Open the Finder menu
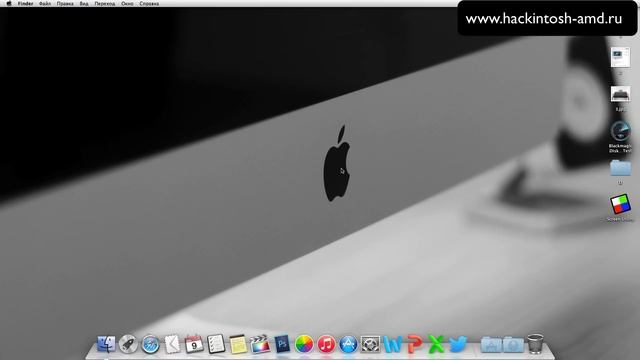640x360 pixels. pos(25,3)
